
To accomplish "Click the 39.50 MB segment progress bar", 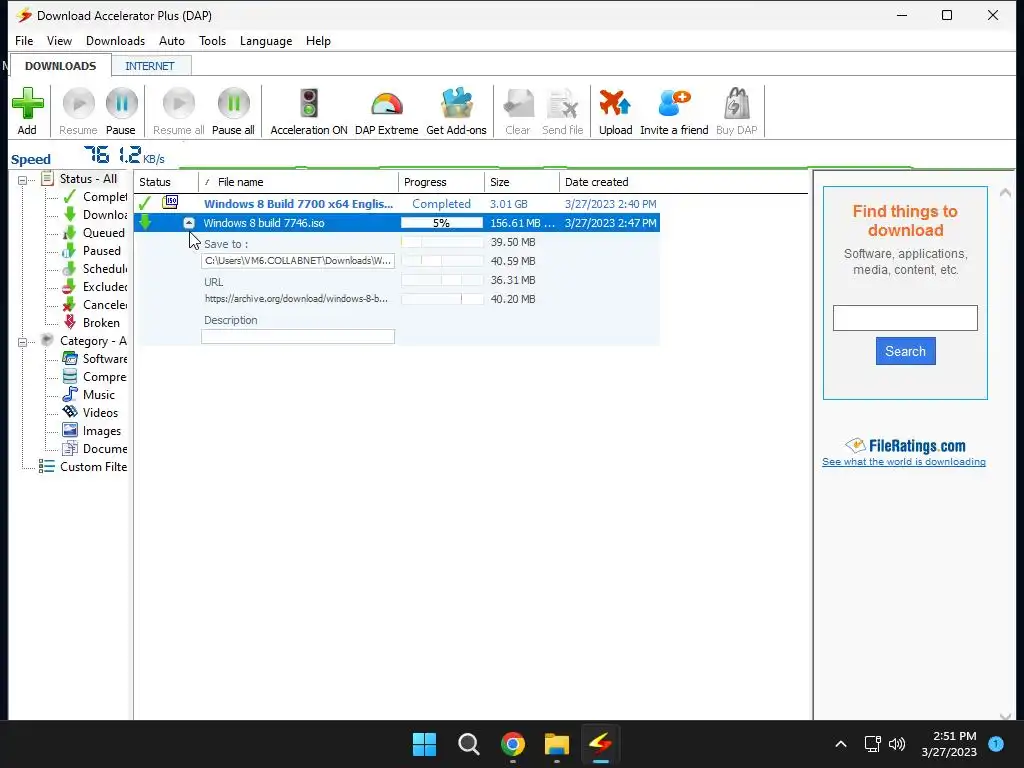I will coord(441,242).
